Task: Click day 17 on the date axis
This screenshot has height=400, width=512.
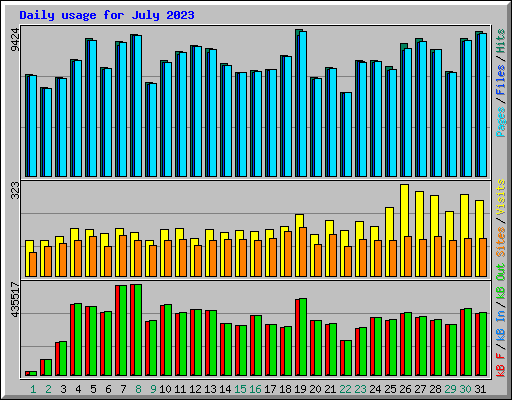Action: pos(270,389)
